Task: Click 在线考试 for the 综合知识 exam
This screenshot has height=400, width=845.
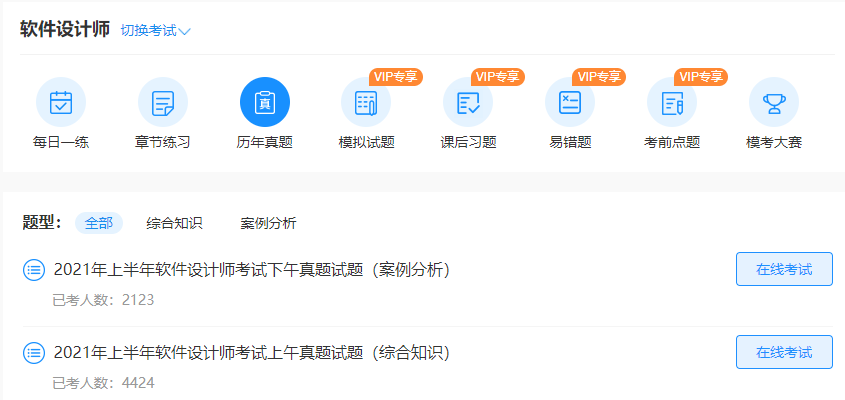Action: click(784, 352)
